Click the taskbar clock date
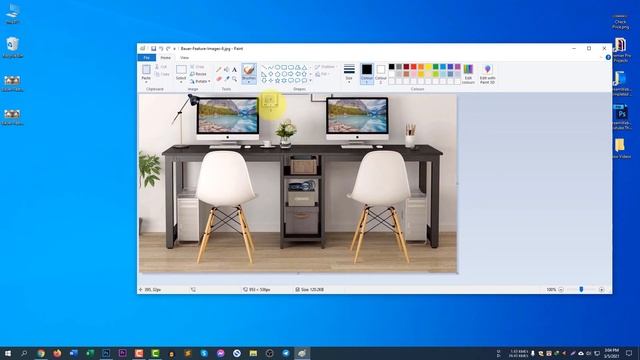The height and width of the screenshot is (360, 640). tap(611, 353)
